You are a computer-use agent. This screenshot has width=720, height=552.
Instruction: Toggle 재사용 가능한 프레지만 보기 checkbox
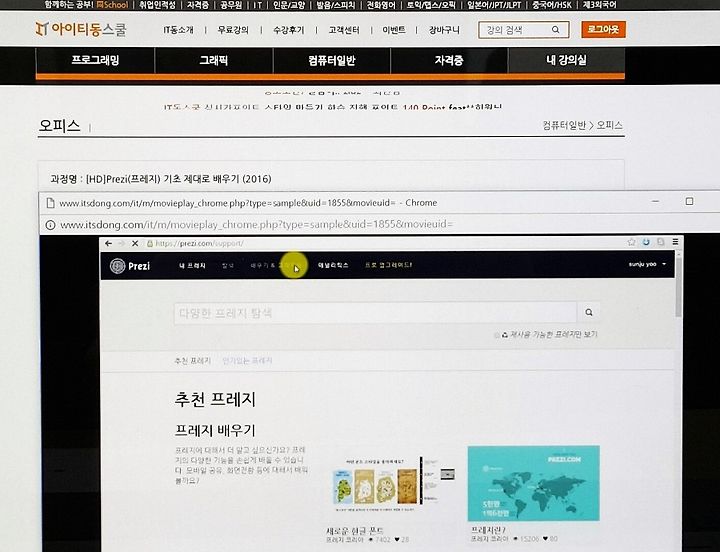496,335
